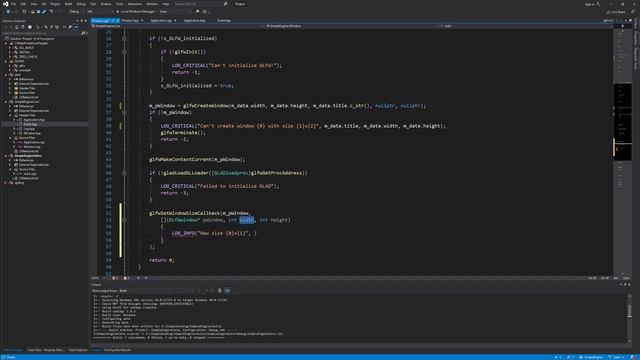Screen dimensions: 640x360
Task: Focus the Search Solution Explorer field
Action: tap(41, 33)
